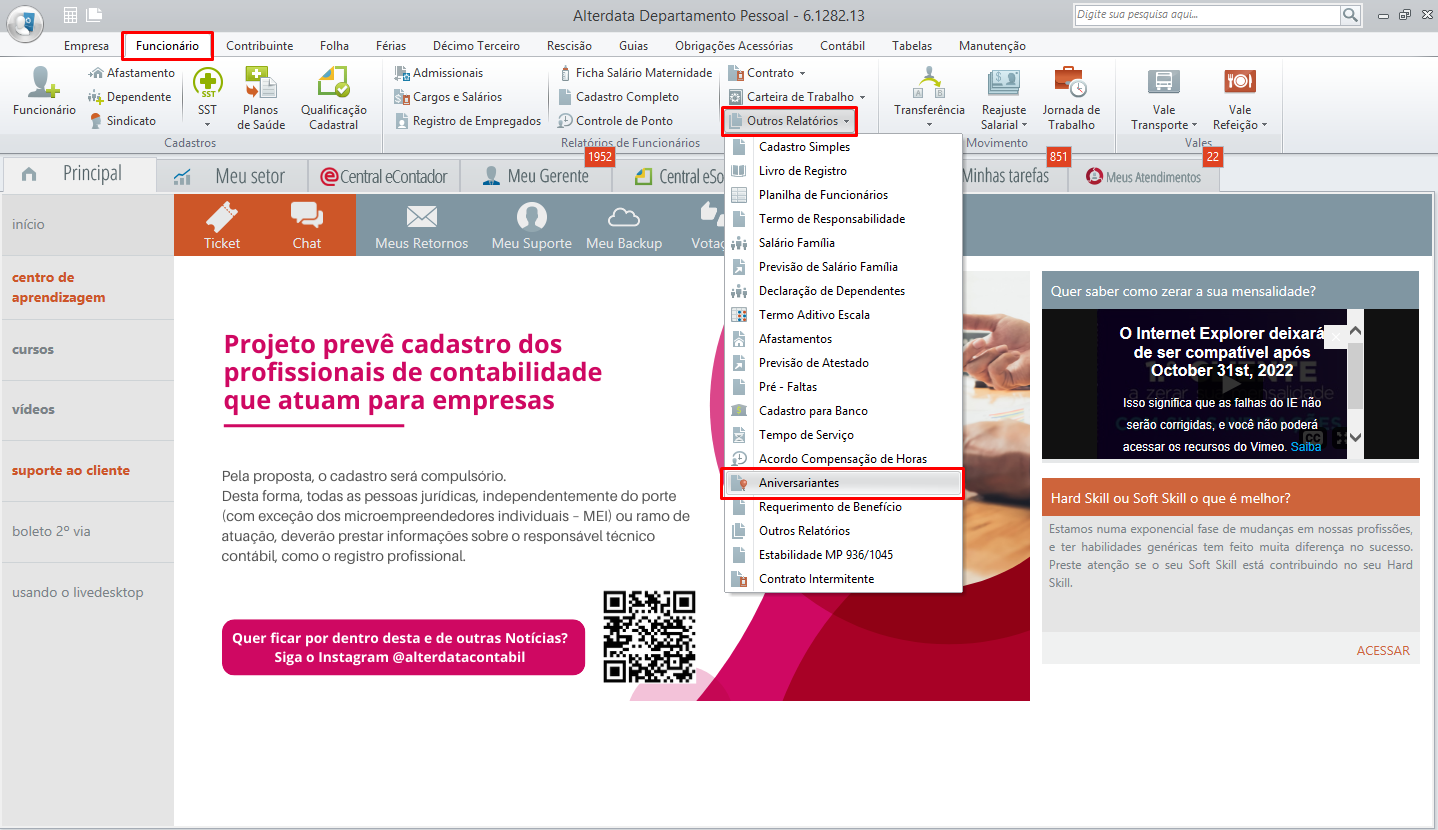Open the Funcionário register icon

(x=44, y=92)
